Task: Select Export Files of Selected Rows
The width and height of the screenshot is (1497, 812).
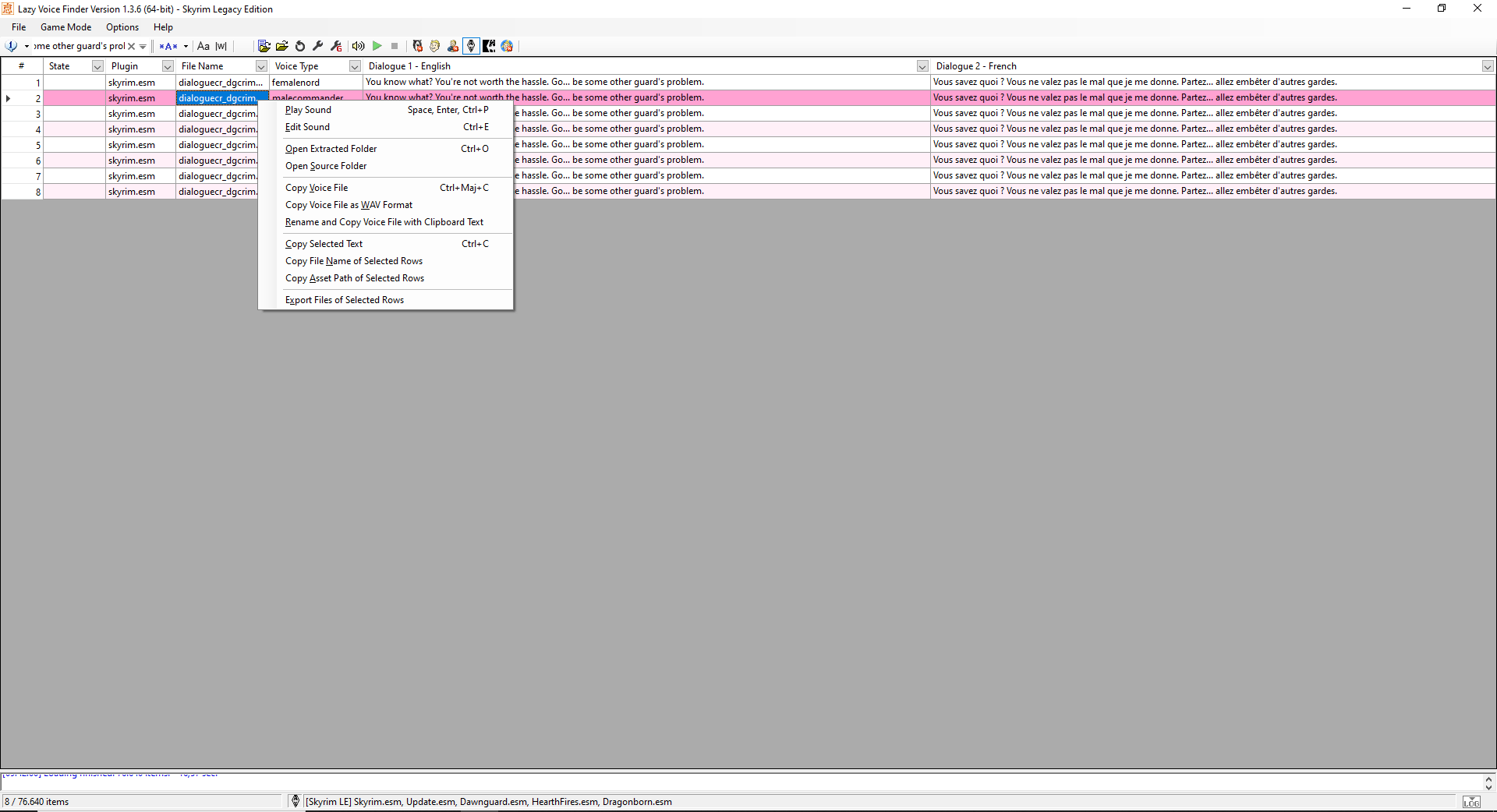Action: tap(386, 300)
